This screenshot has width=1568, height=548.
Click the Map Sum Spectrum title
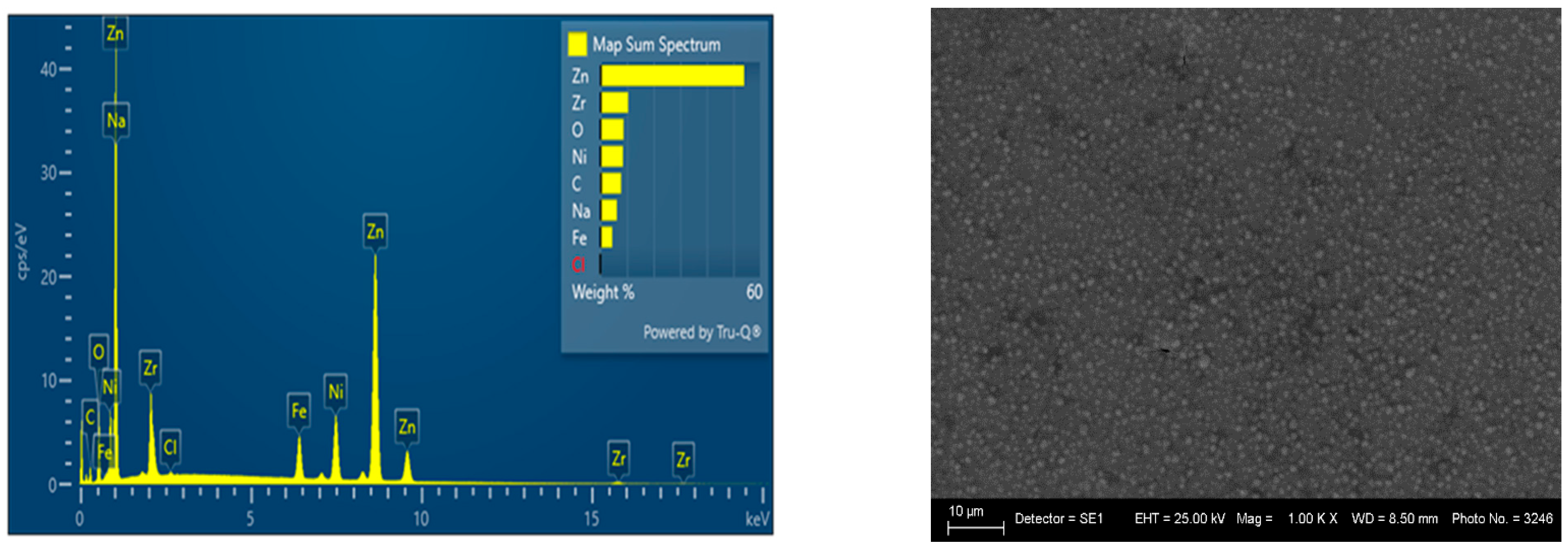point(656,44)
